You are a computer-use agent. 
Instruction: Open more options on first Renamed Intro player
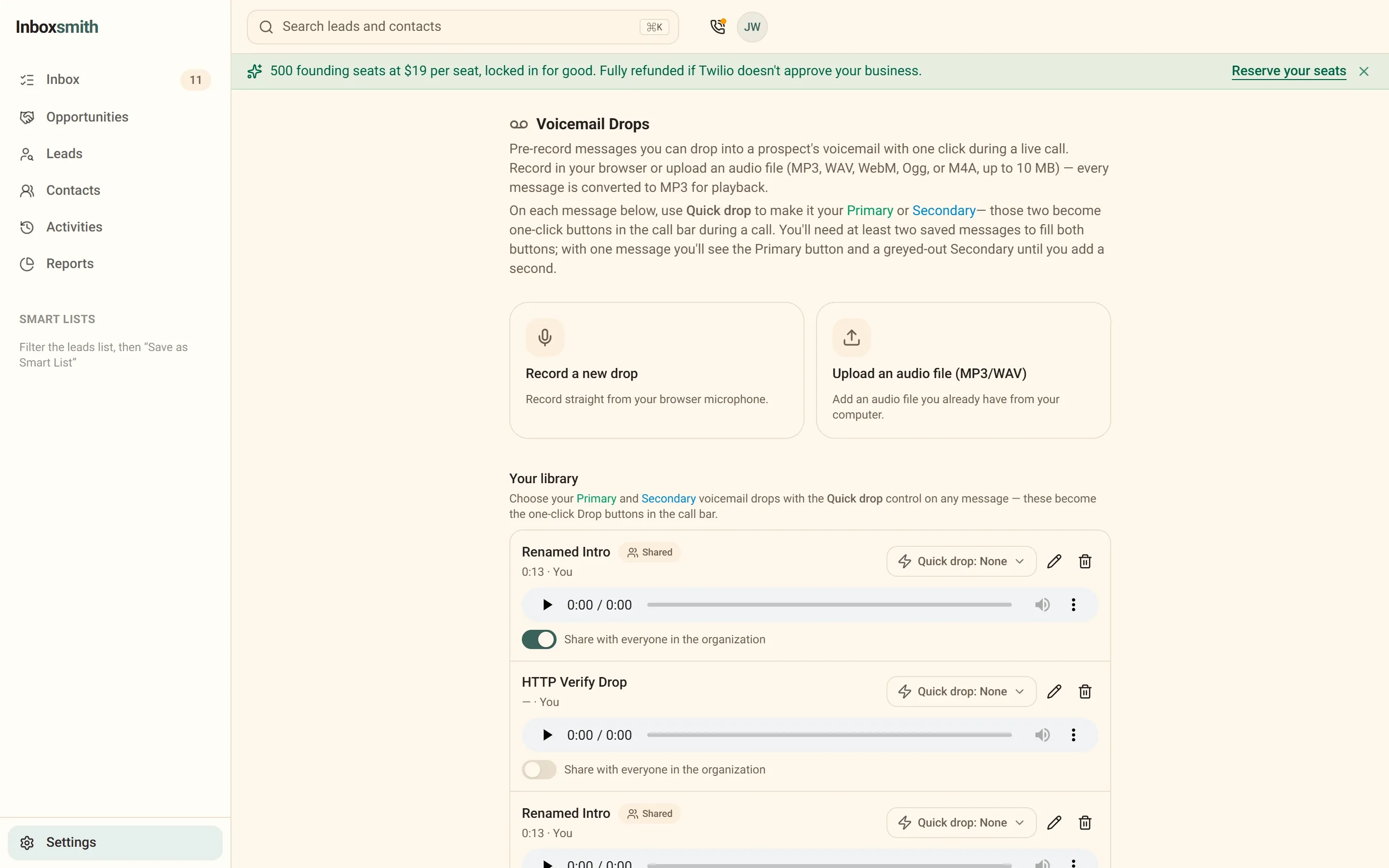[1073, 605]
